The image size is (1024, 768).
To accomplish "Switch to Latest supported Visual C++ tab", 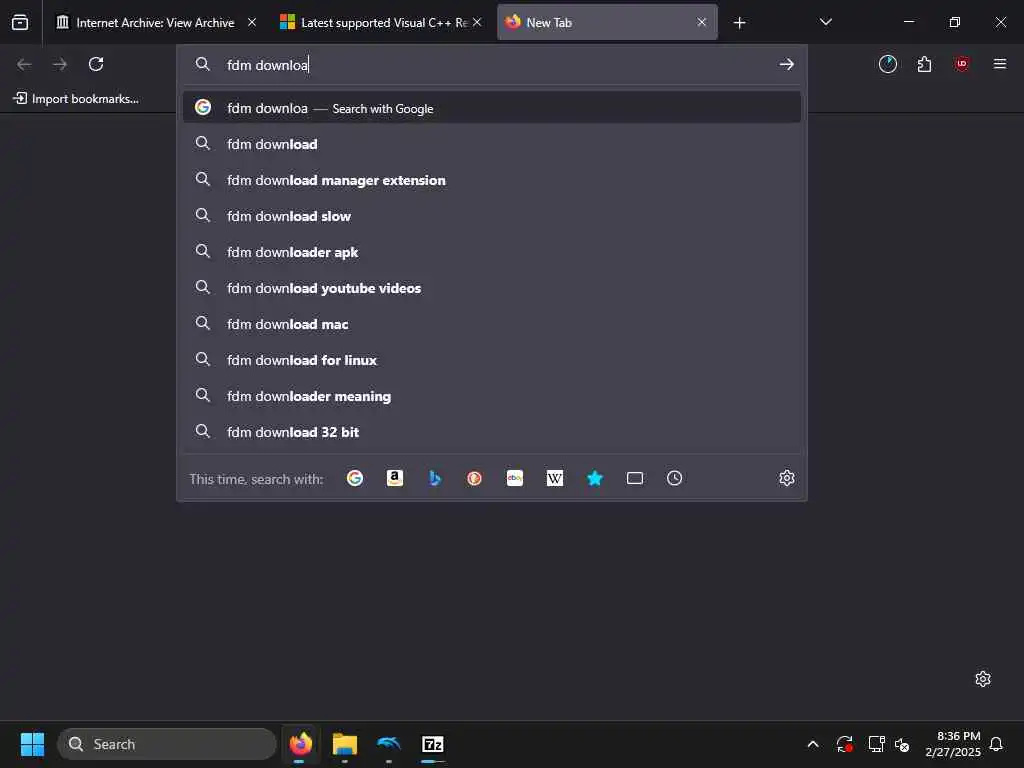I will coord(383,22).
